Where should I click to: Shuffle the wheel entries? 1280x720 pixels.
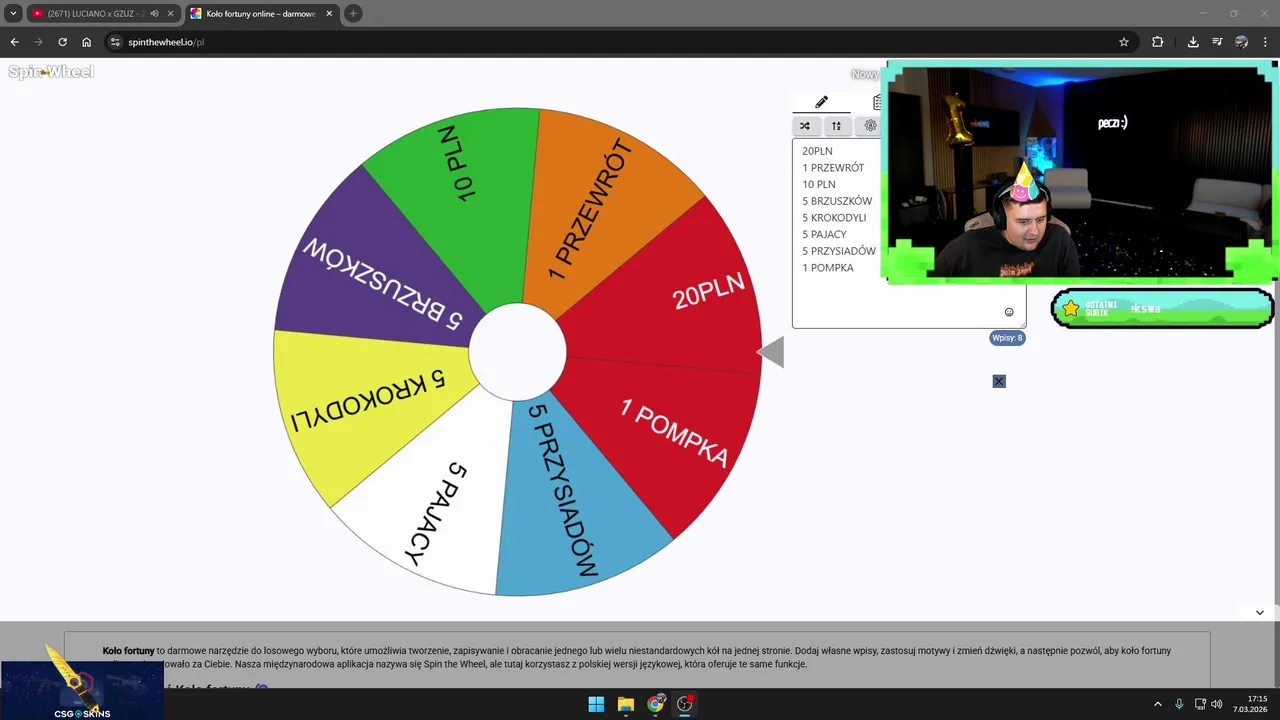tap(805, 126)
